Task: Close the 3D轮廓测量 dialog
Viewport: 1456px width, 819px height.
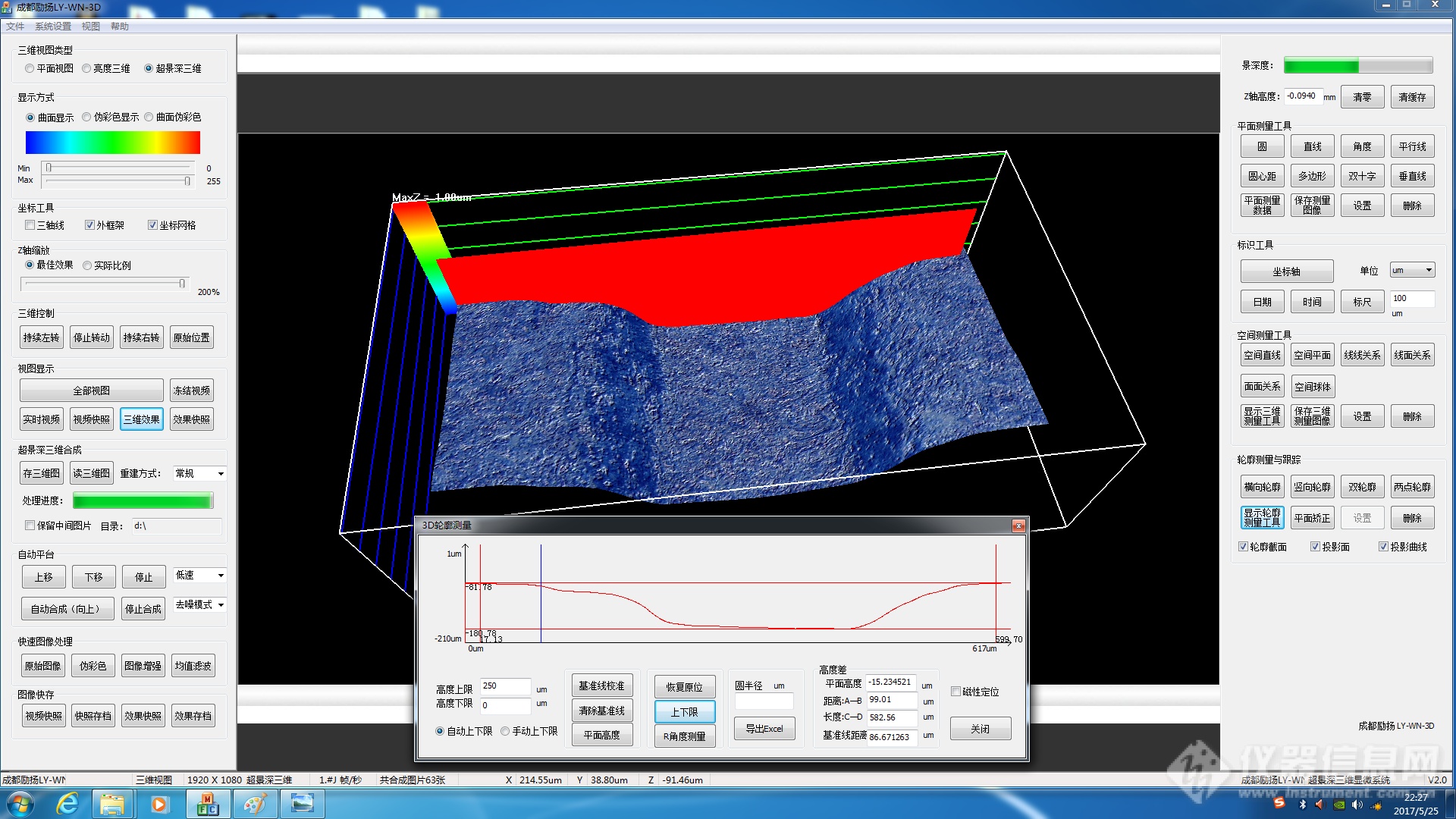Action: 1018,526
